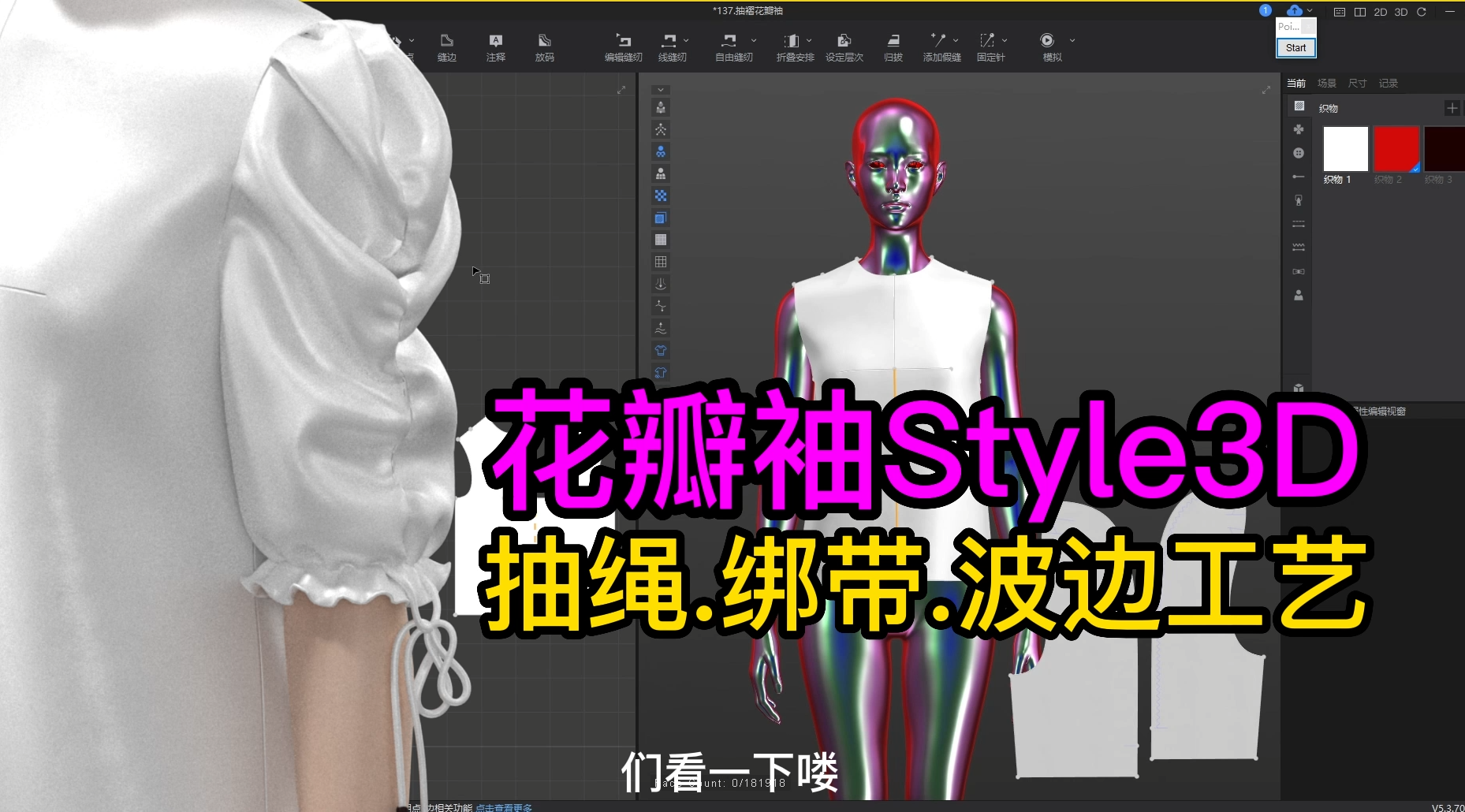Viewport: 1465px width, 812px height.
Task: Switch to the 尺寸 tab
Action: tap(1358, 83)
